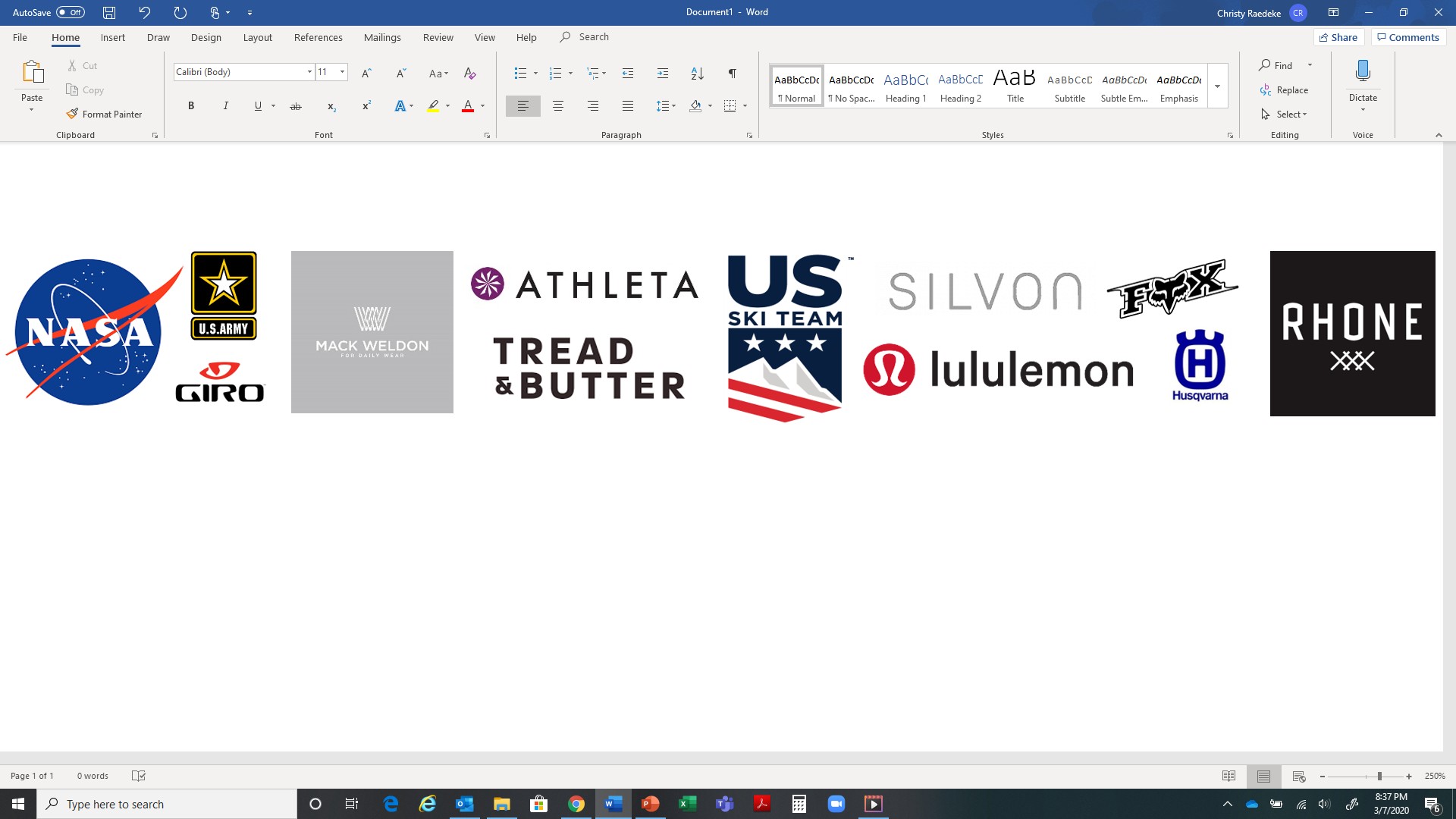1456x819 pixels.
Task: Switch to the Insert tab
Action: [113, 37]
